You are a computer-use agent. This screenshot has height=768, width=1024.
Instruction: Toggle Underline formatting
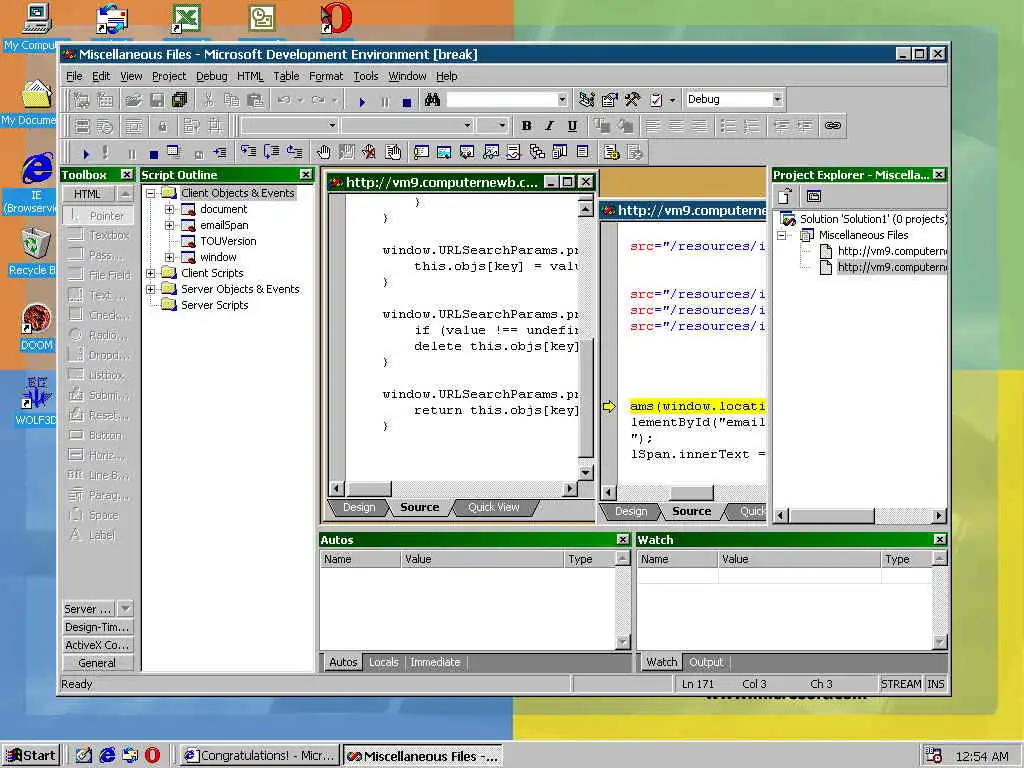pos(572,126)
